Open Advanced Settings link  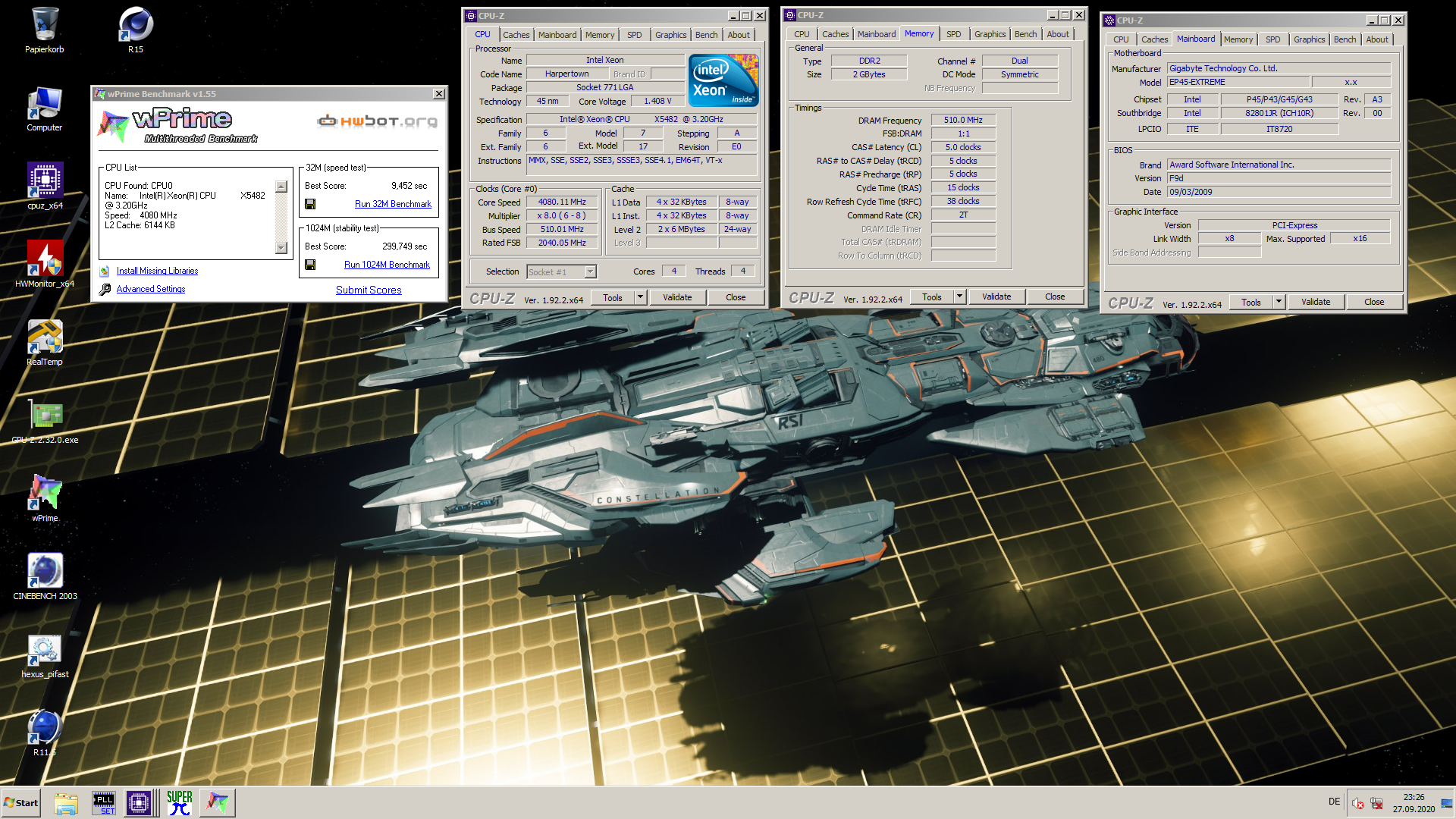[151, 289]
